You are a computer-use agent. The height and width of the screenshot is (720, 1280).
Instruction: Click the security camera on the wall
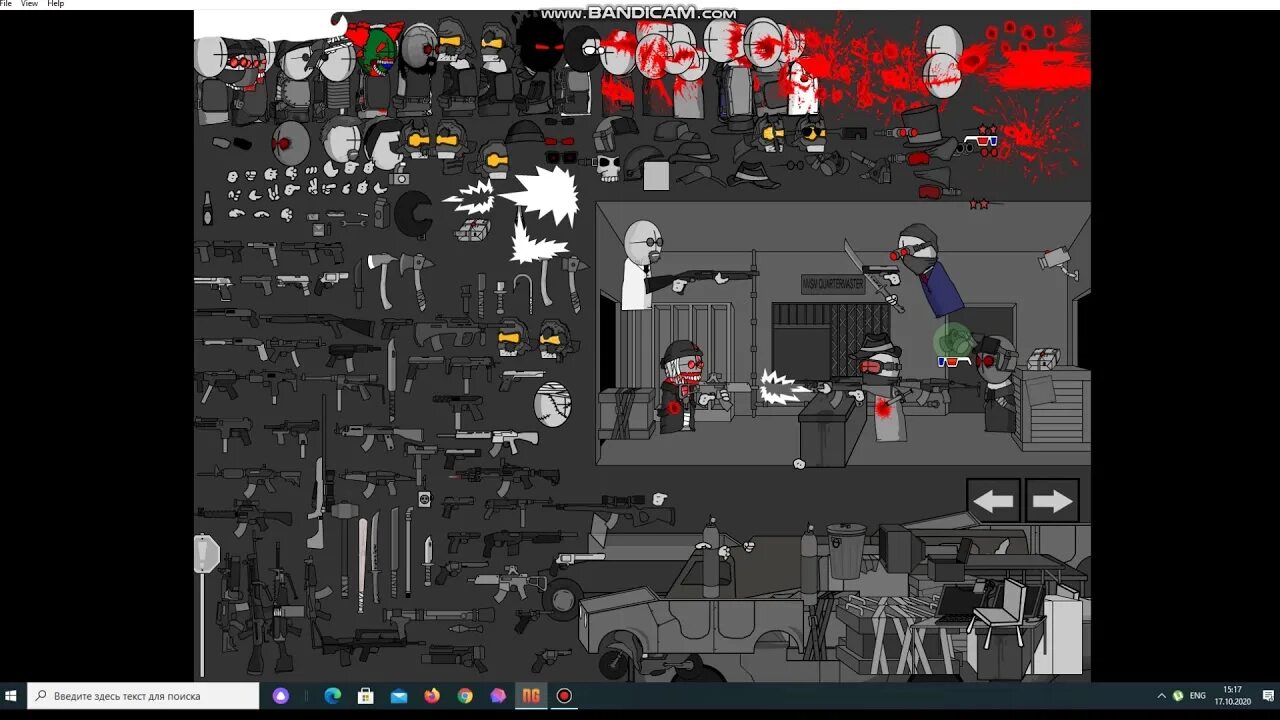click(1058, 262)
